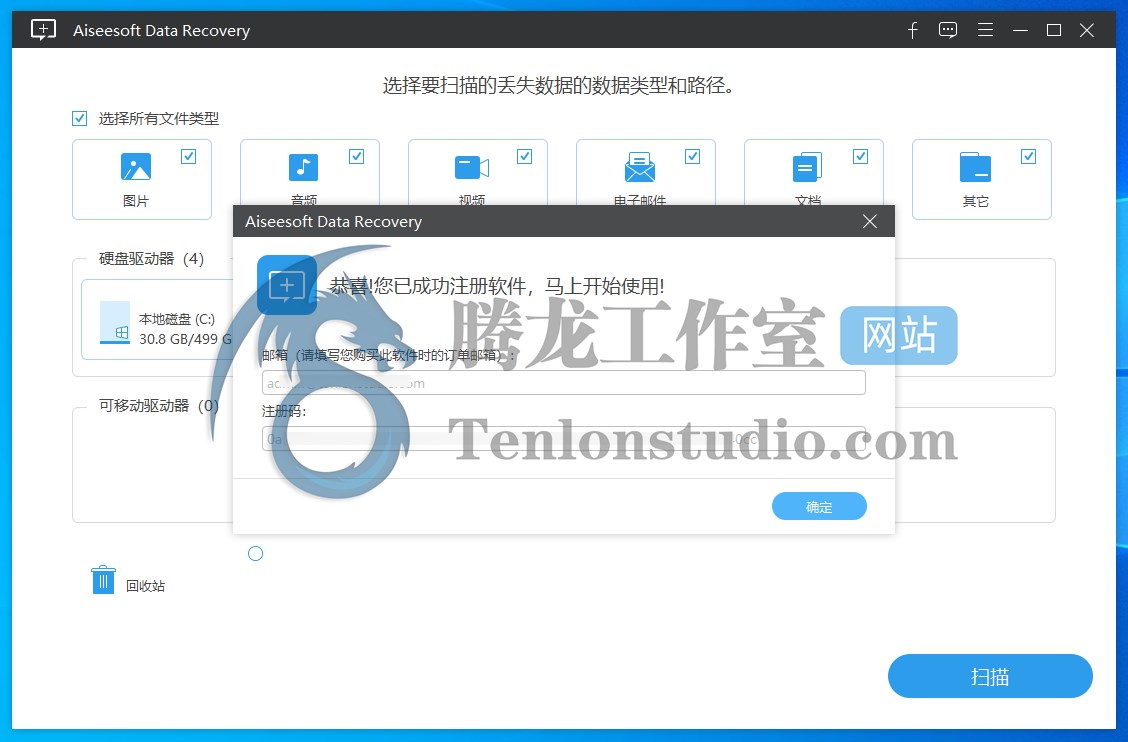The width and height of the screenshot is (1128, 742).
Task: Start the scan with 扫描 button
Action: coord(990,676)
